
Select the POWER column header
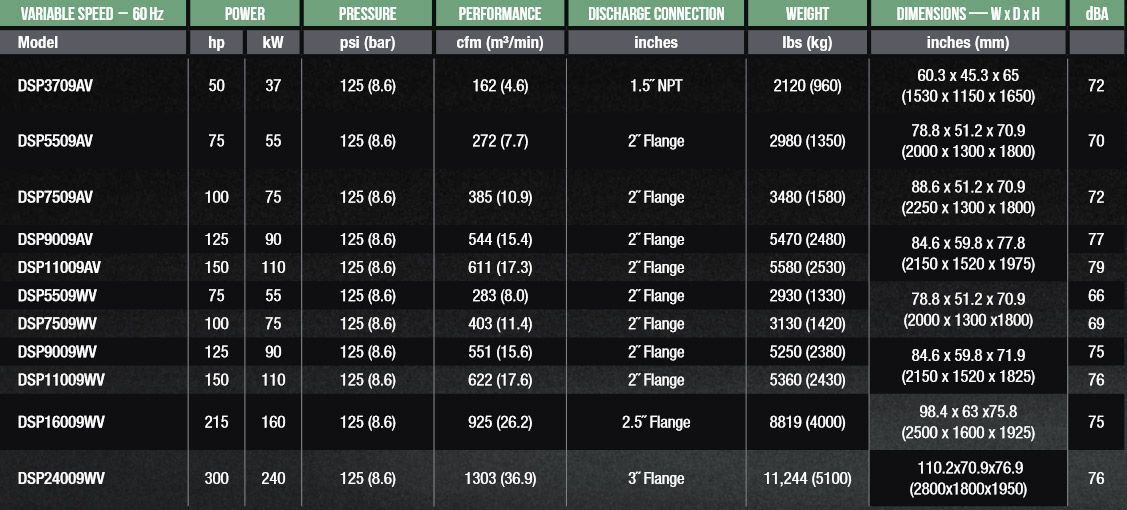244,15
